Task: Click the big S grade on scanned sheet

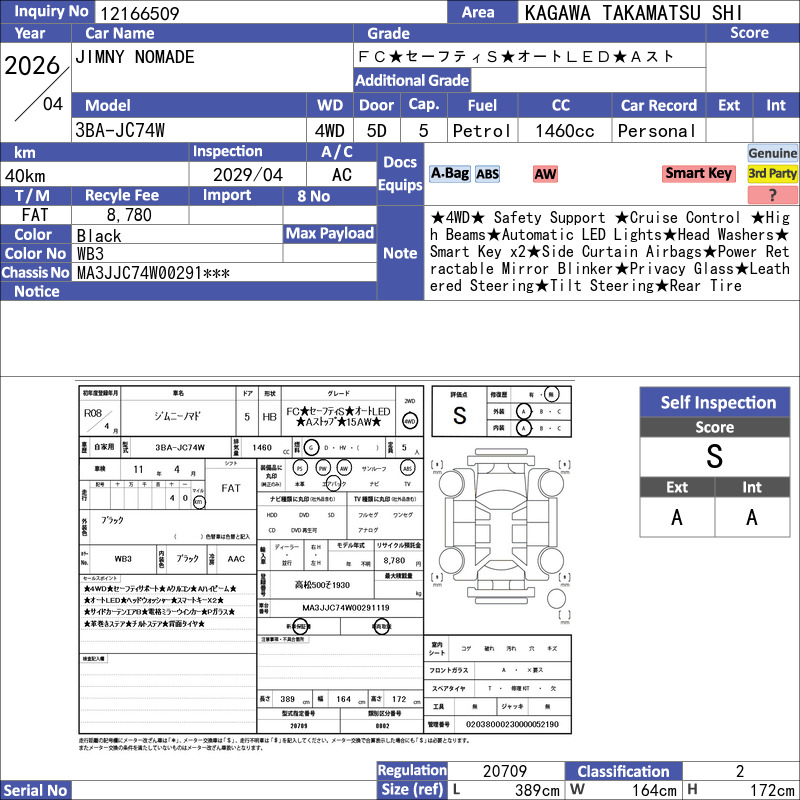Action: point(459,416)
